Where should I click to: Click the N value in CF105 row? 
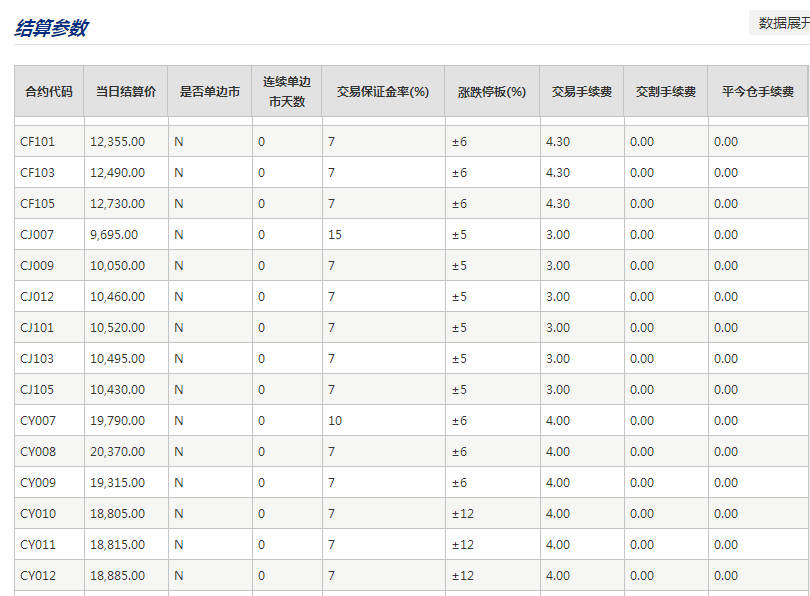click(x=179, y=203)
